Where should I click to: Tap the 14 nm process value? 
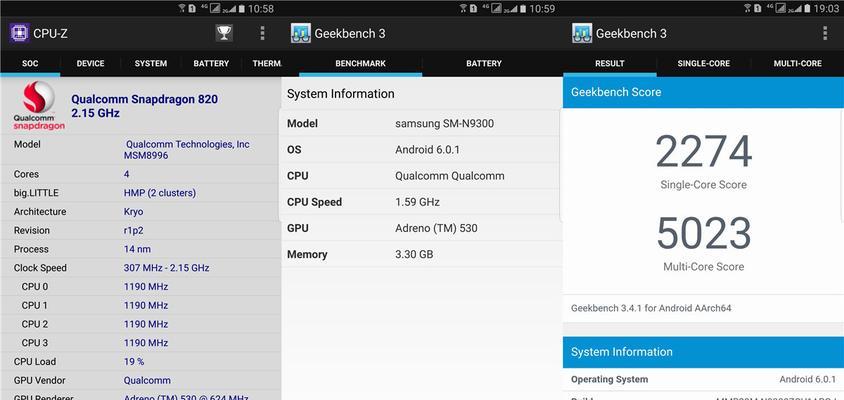click(x=137, y=249)
